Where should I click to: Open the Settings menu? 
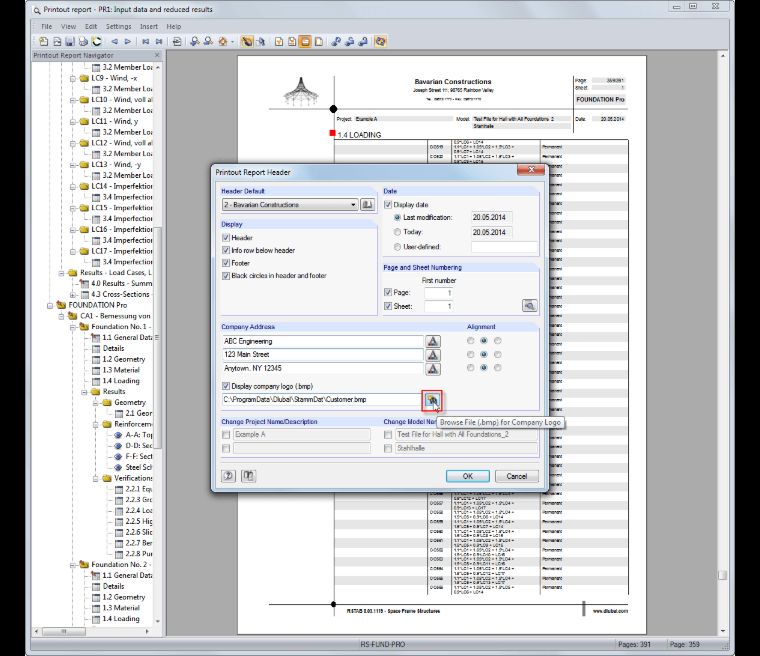tap(118, 27)
